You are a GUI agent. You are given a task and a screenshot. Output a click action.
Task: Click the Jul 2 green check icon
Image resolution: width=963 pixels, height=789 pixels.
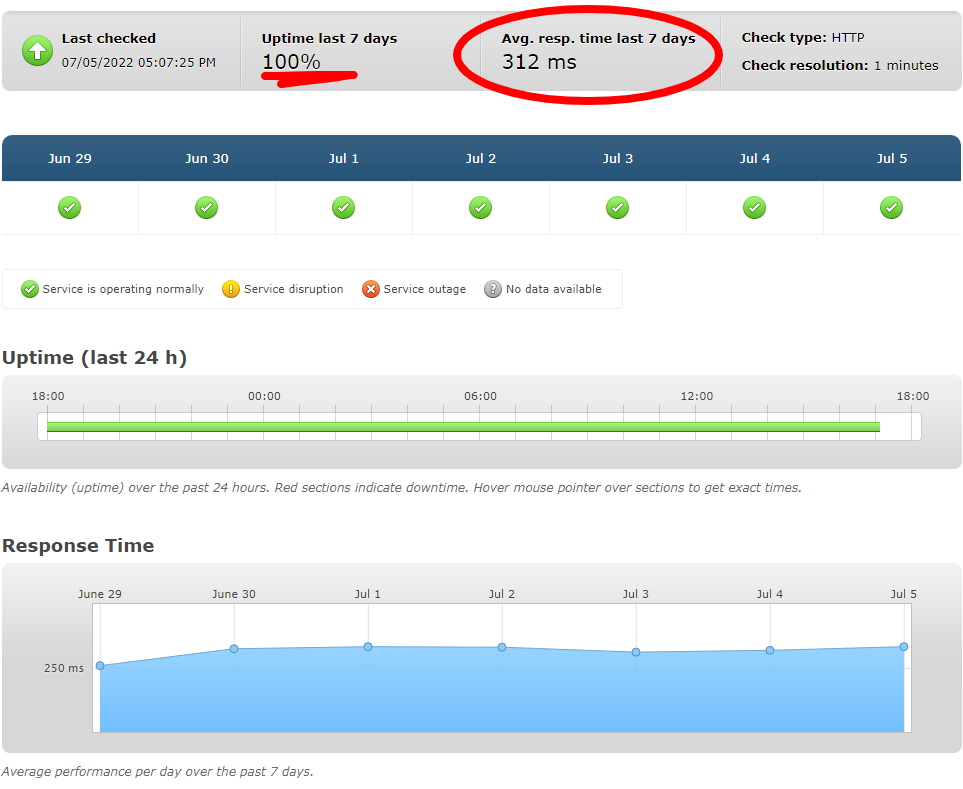click(480, 208)
